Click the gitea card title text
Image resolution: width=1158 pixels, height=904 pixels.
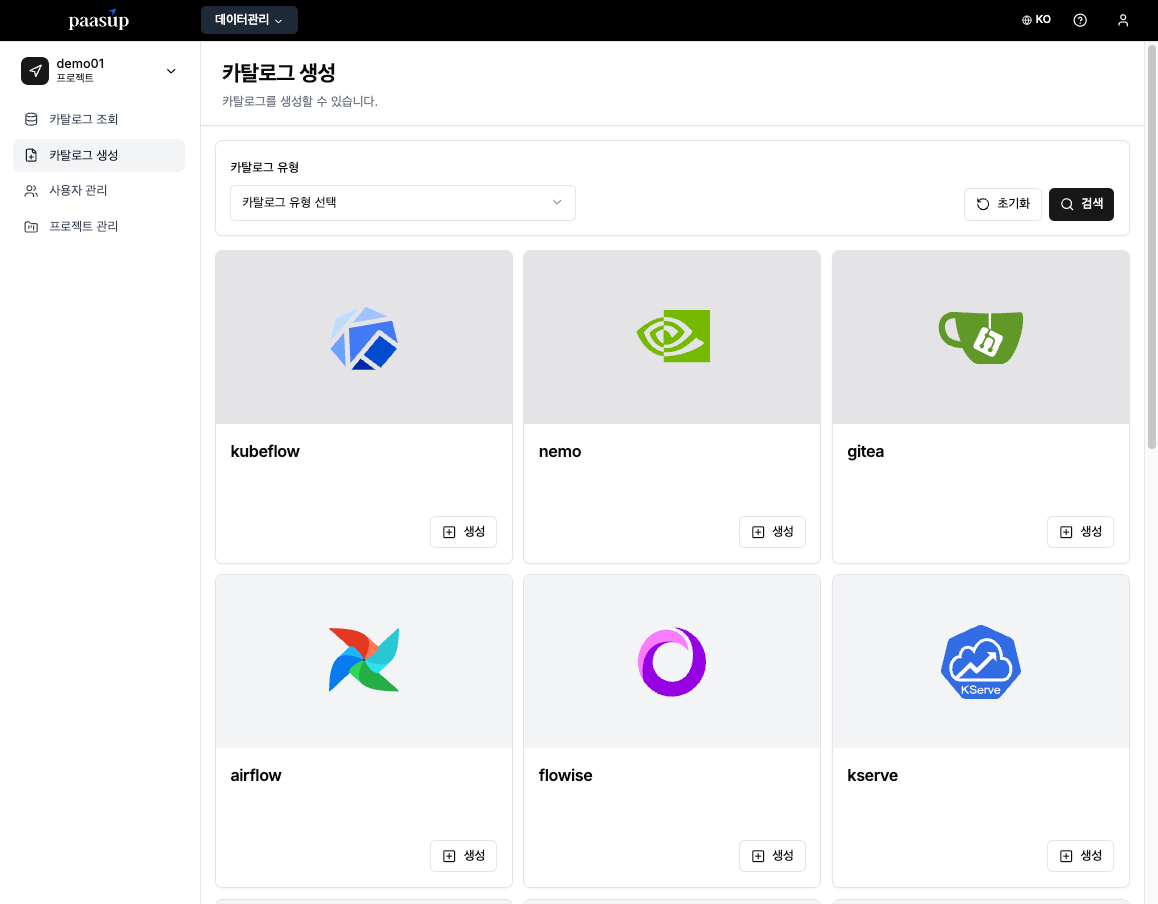[866, 452]
